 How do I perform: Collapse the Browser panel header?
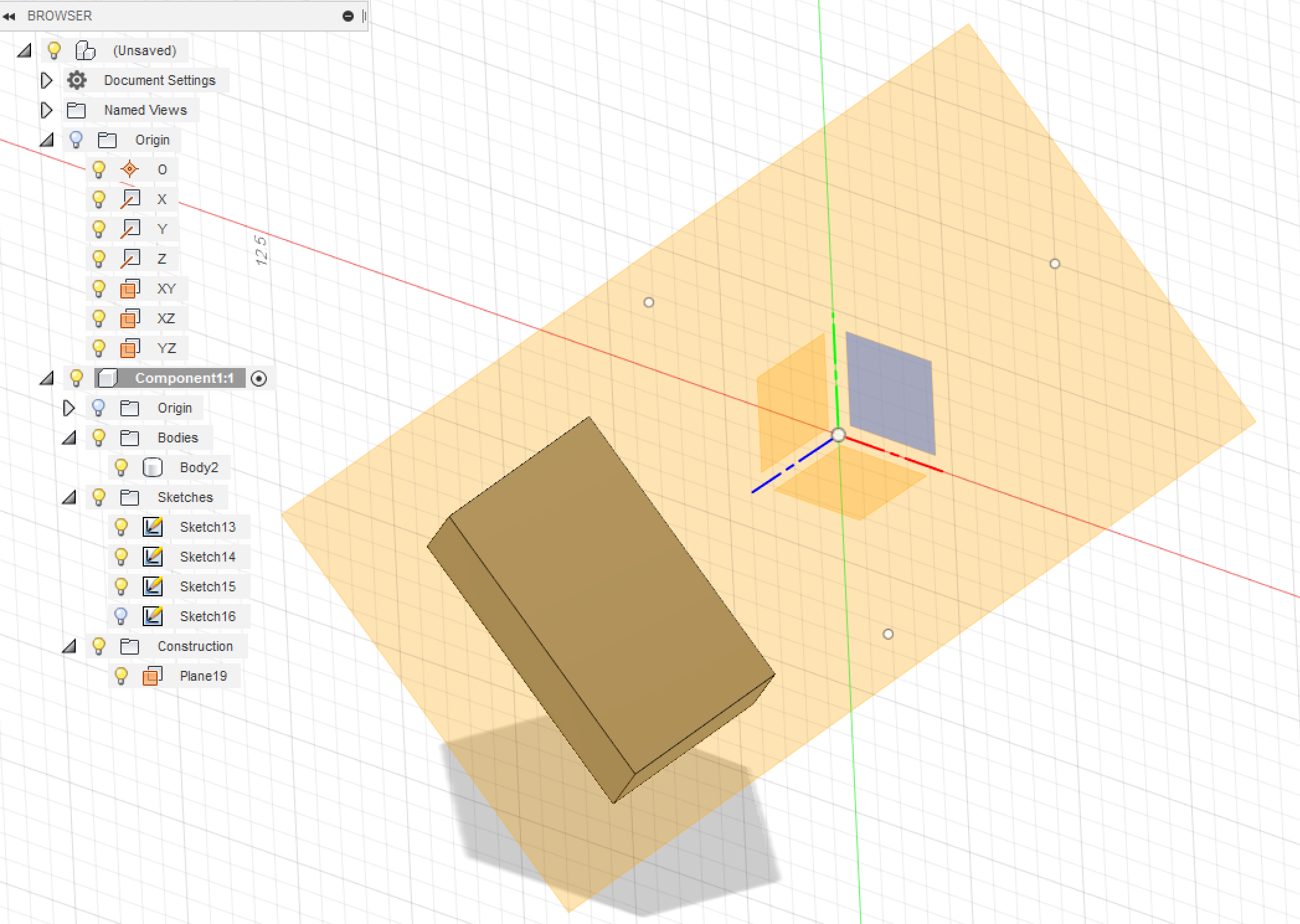9,16
